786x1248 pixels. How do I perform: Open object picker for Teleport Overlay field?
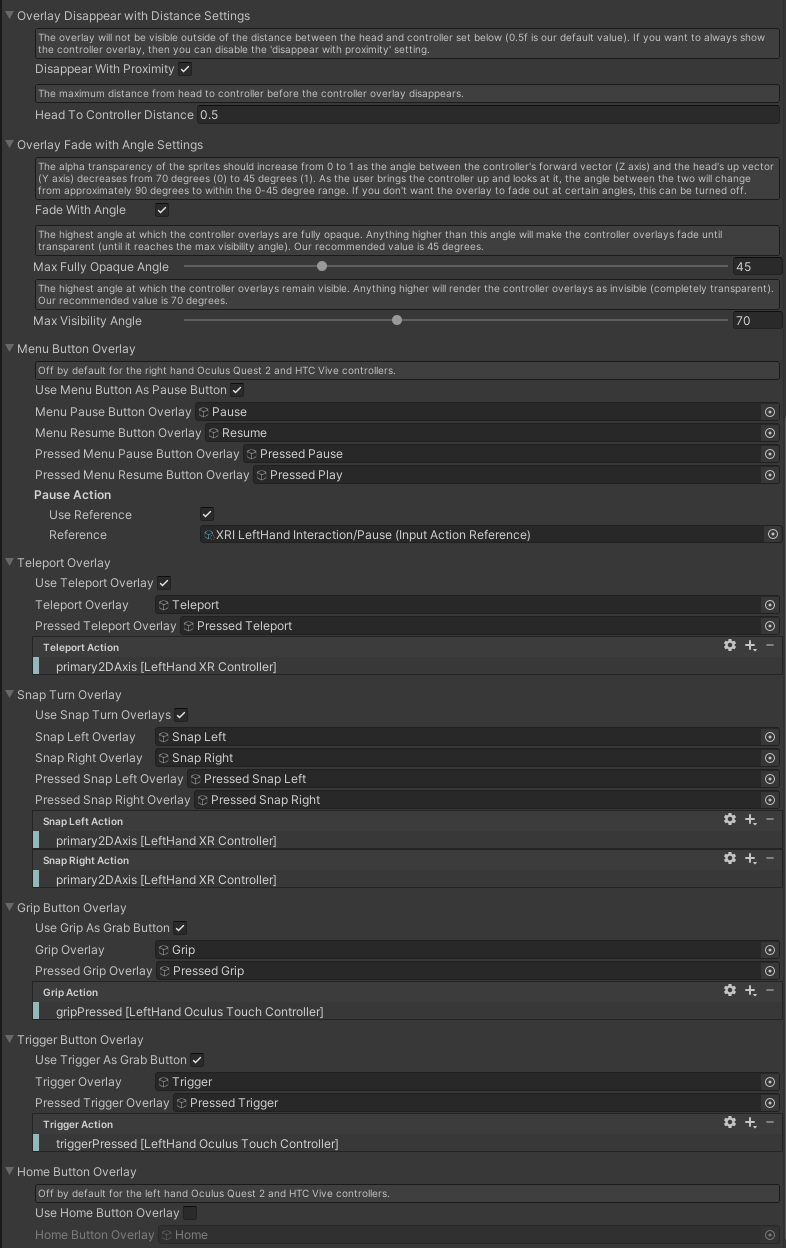coord(770,605)
